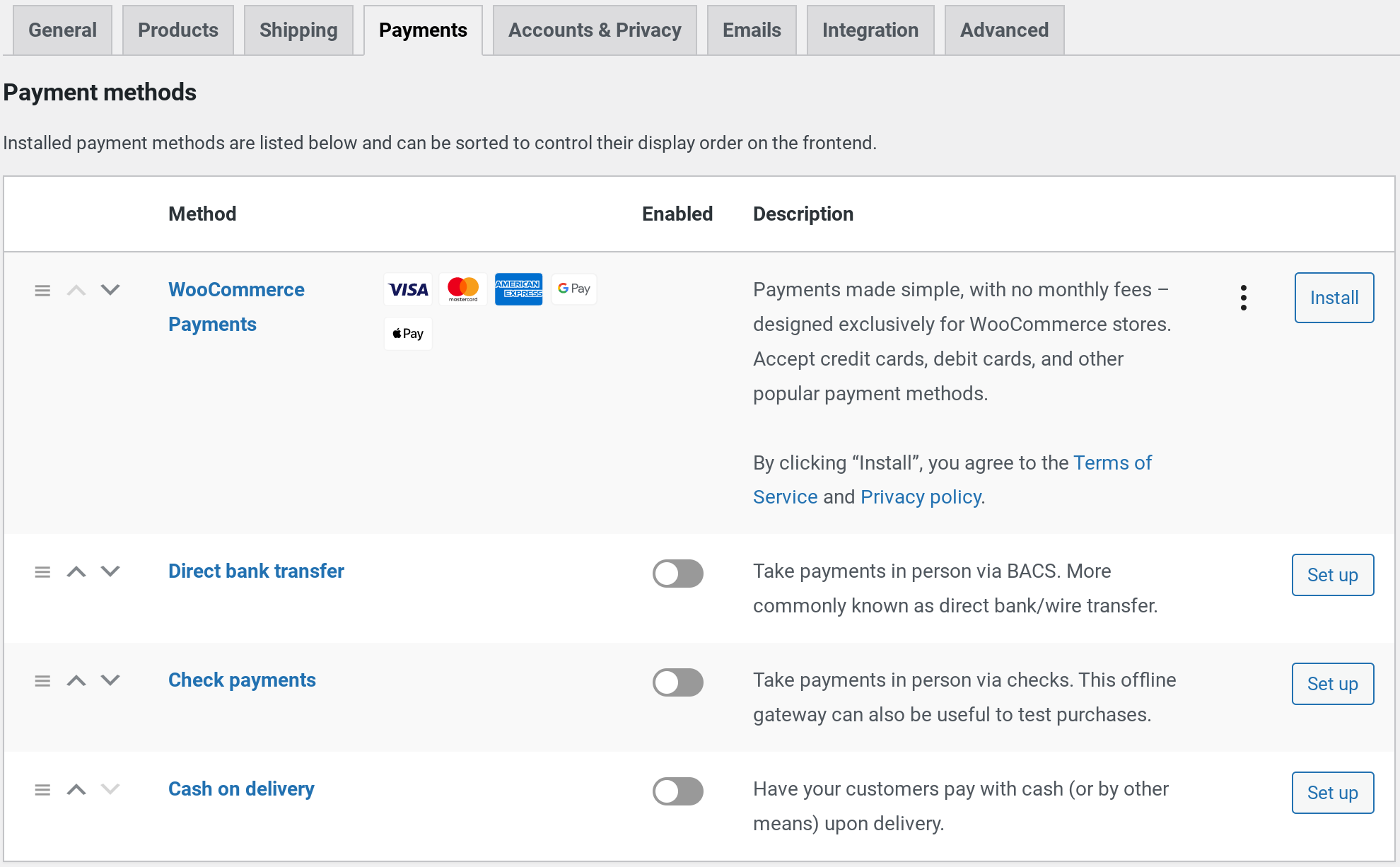
Task: Click the Install button for WooCommerce Payments
Action: (x=1335, y=297)
